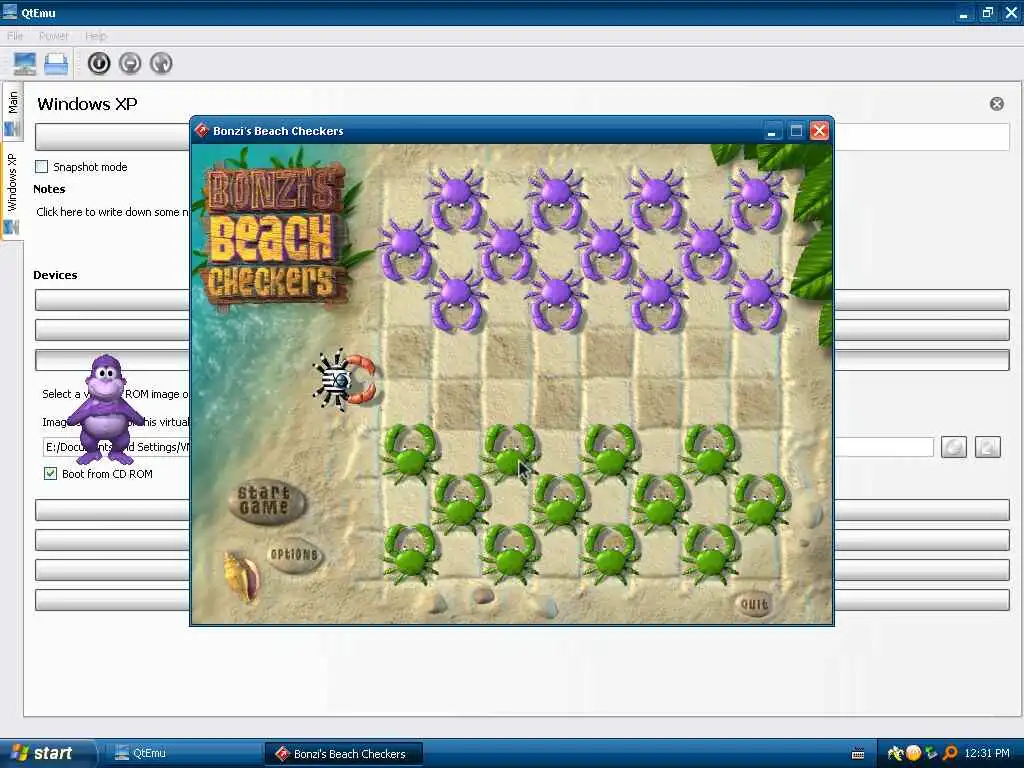Click the BonziBuddy purple gorilla character
Screen dimensions: 1024x768
(106, 408)
